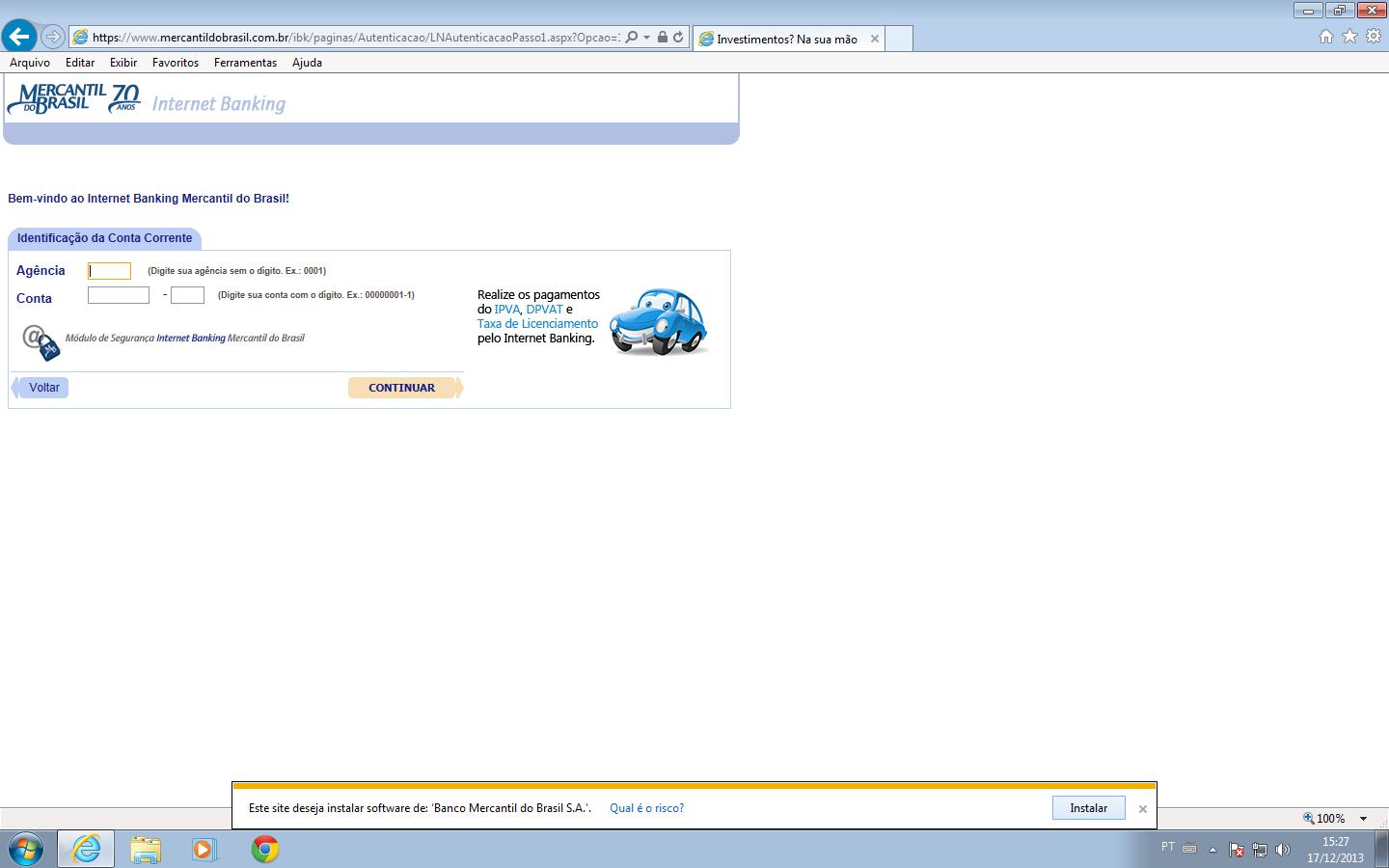Click the Instalar button
1389x868 pixels.
pos(1088,808)
